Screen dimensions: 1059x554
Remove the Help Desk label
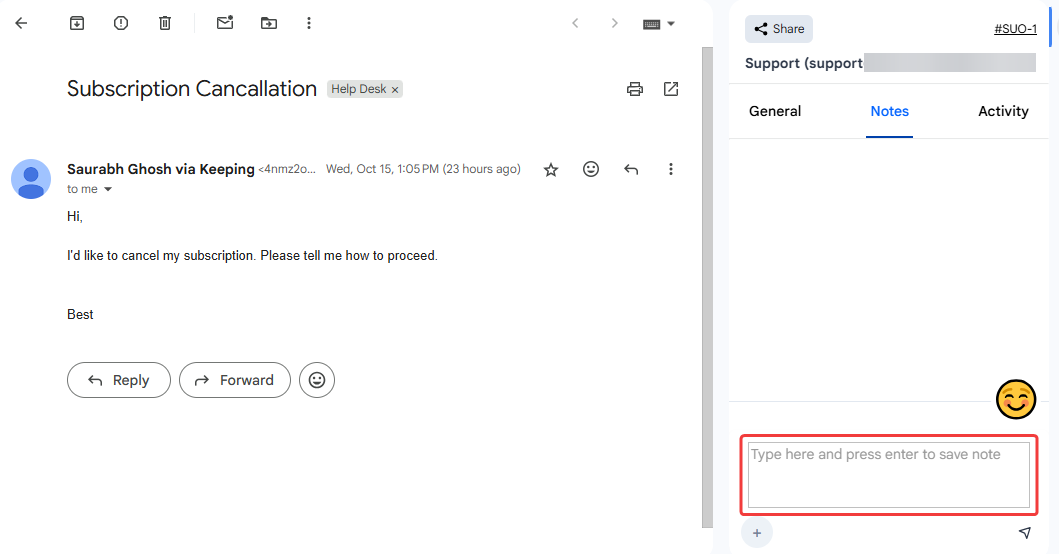click(395, 90)
